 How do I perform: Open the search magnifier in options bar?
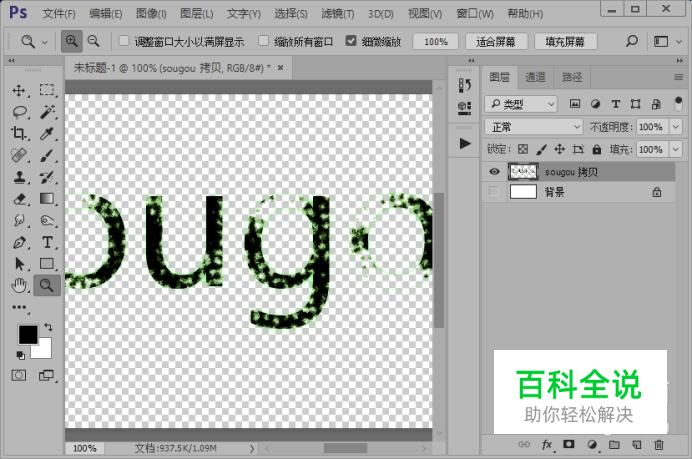point(632,41)
